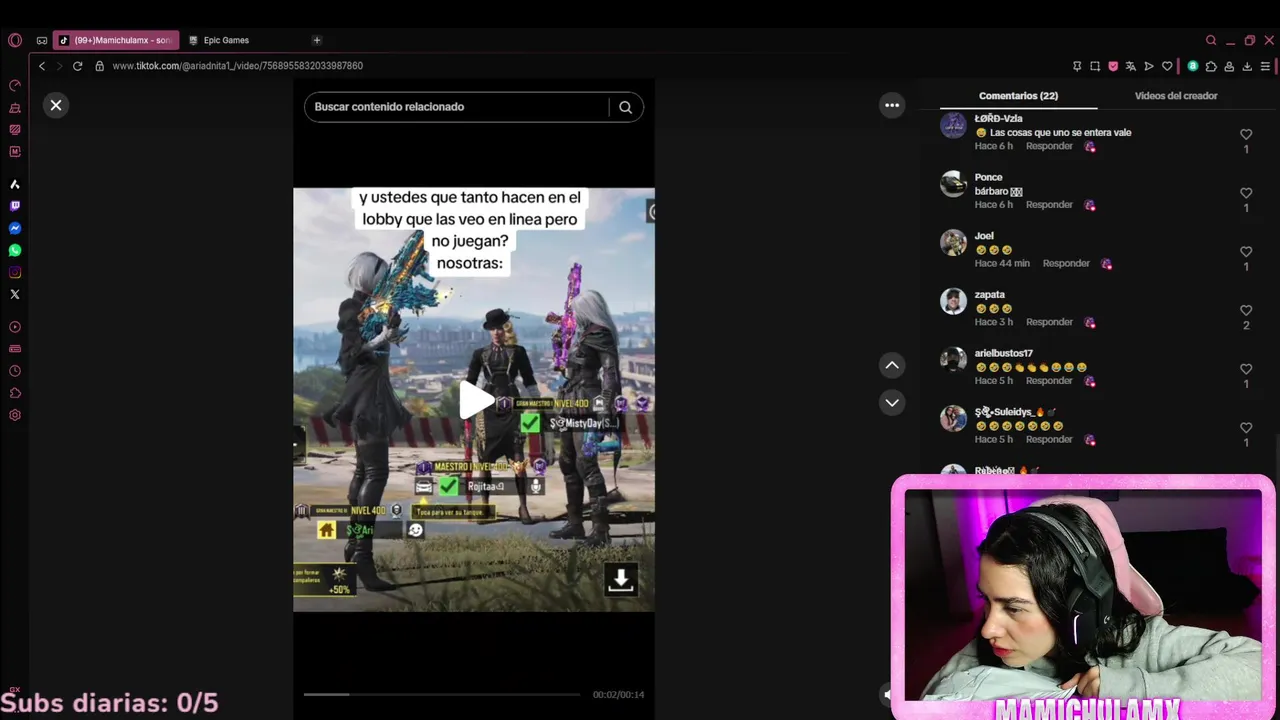Seek on the video progress bar
This screenshot has height=720, width=1280.
pos(442,694)
